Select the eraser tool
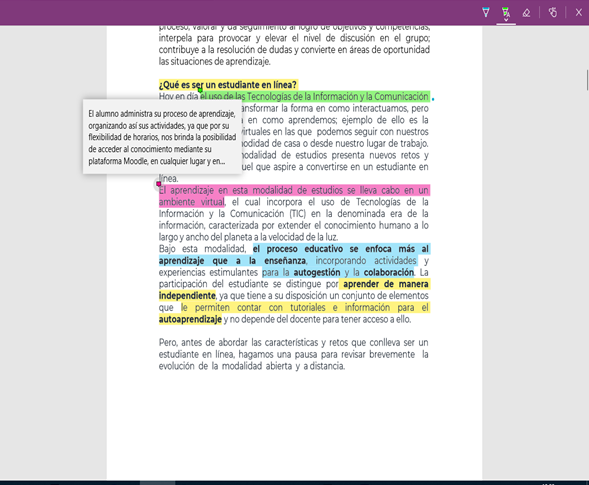Image resolution: width=589 pixels, height=485 pixels. tap(526, 13)
